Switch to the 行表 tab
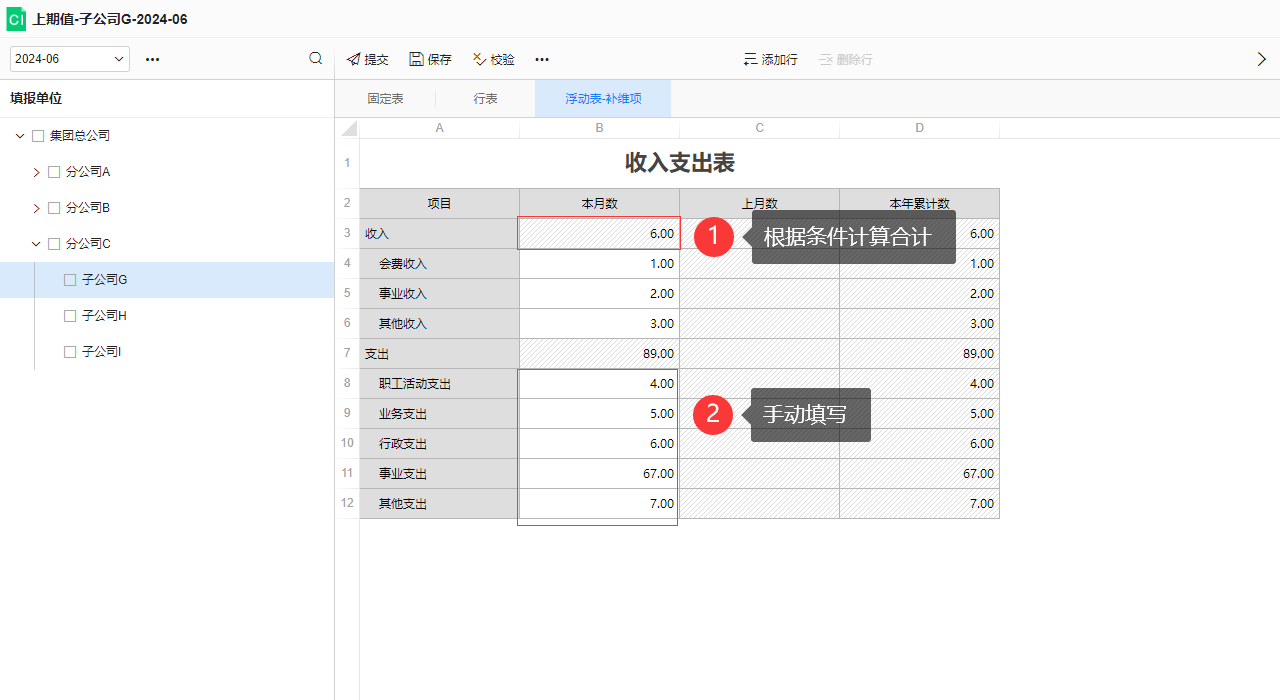 (484, 98)
